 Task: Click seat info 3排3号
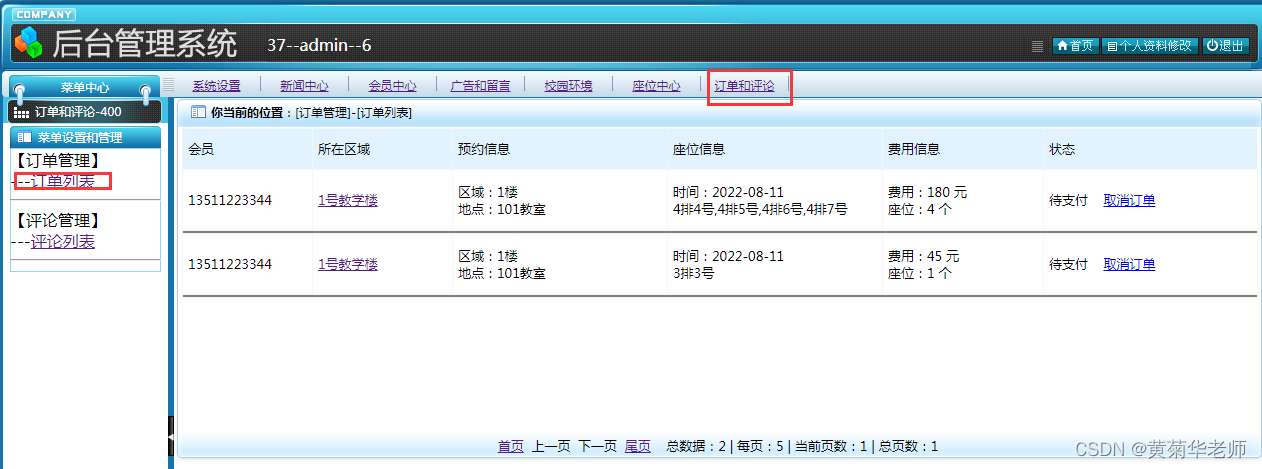(693, 273)
